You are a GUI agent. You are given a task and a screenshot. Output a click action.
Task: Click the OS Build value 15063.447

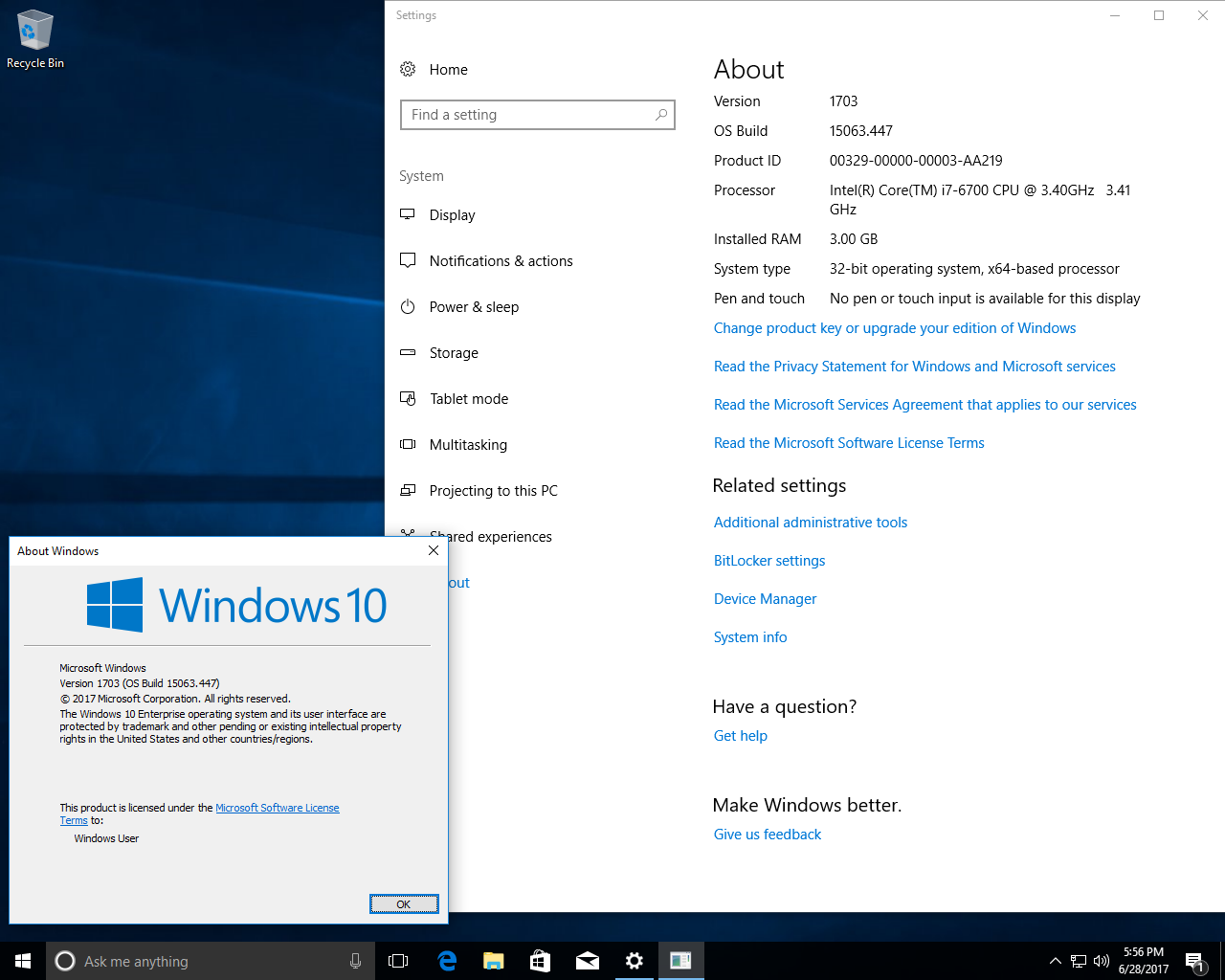[x=860, y=131]
